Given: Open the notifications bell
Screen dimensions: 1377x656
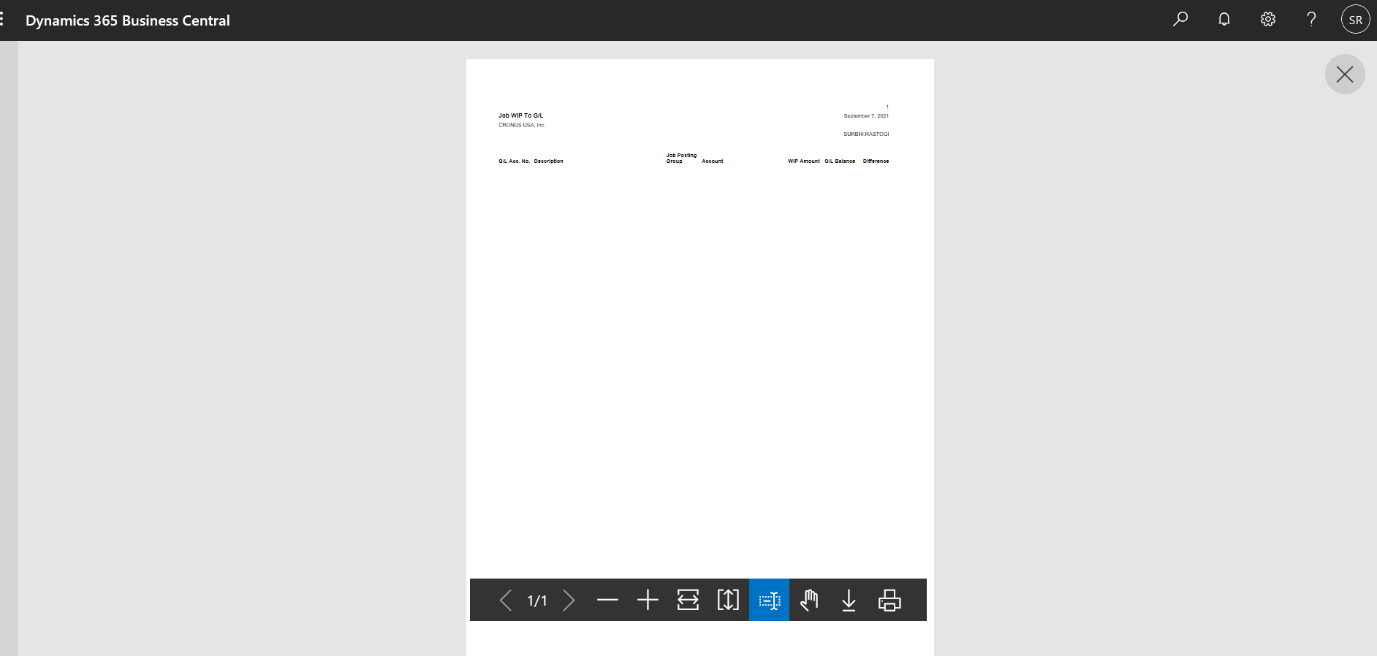Looking at the screenshot, I should point(1224,19).
